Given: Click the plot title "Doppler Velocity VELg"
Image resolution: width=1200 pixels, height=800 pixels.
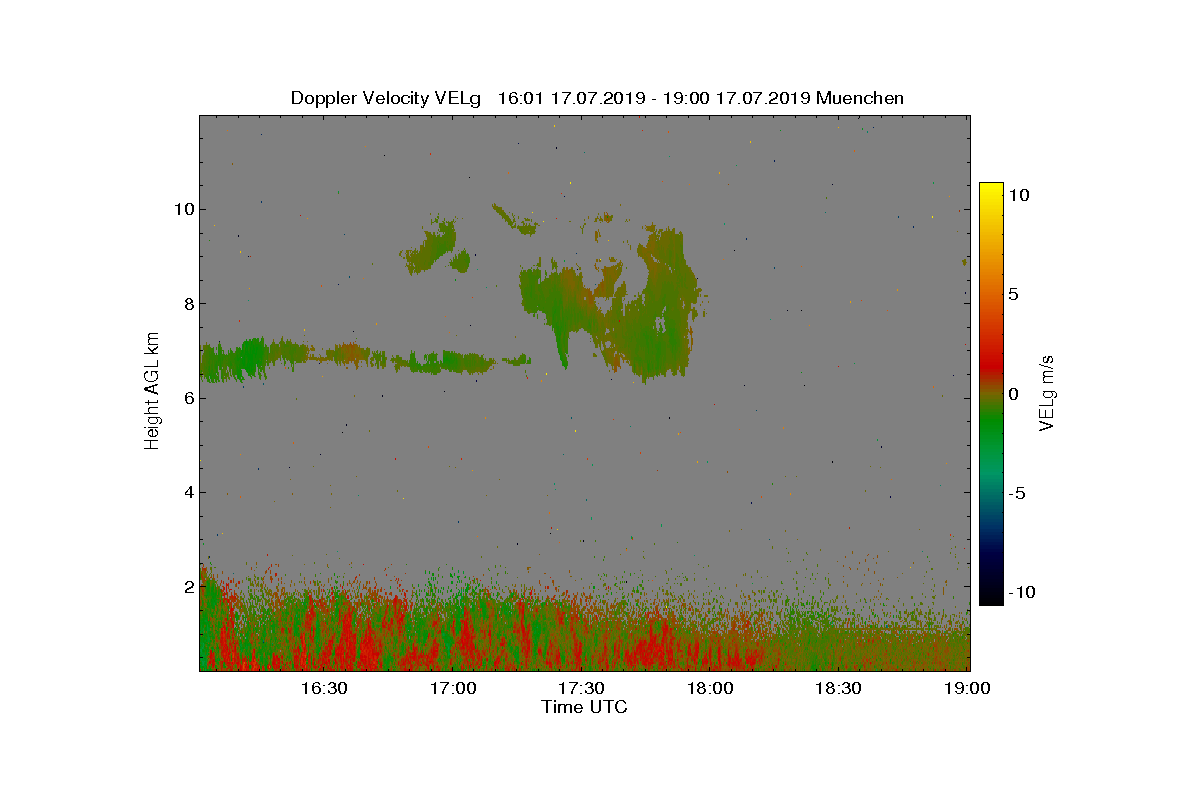Looking at the screenshot, I should tap(386, 98).
